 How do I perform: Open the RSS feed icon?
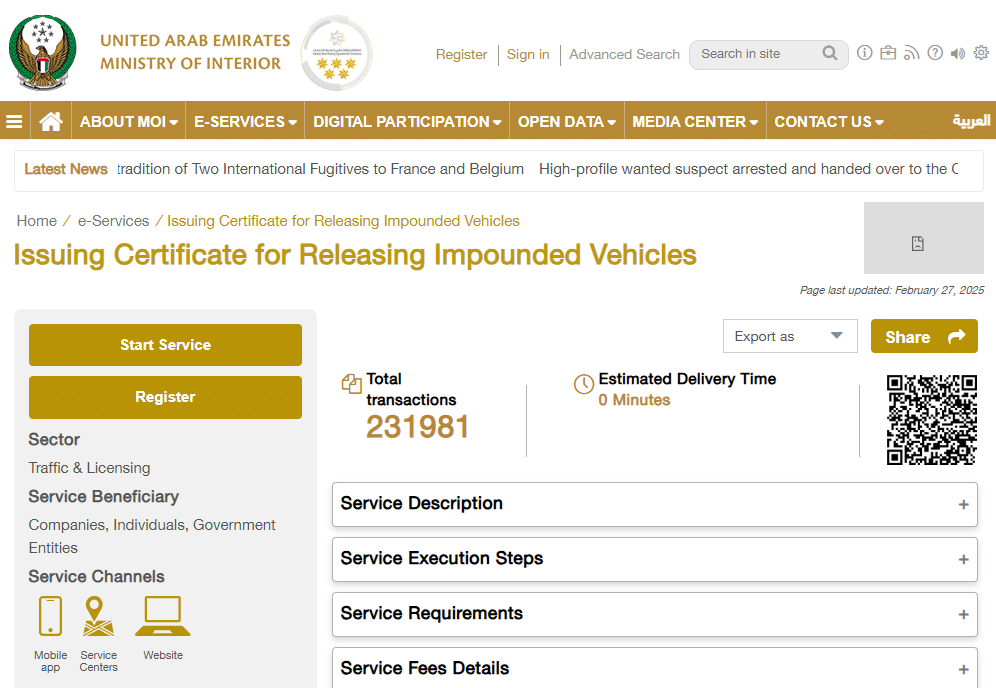click(911, 54)
